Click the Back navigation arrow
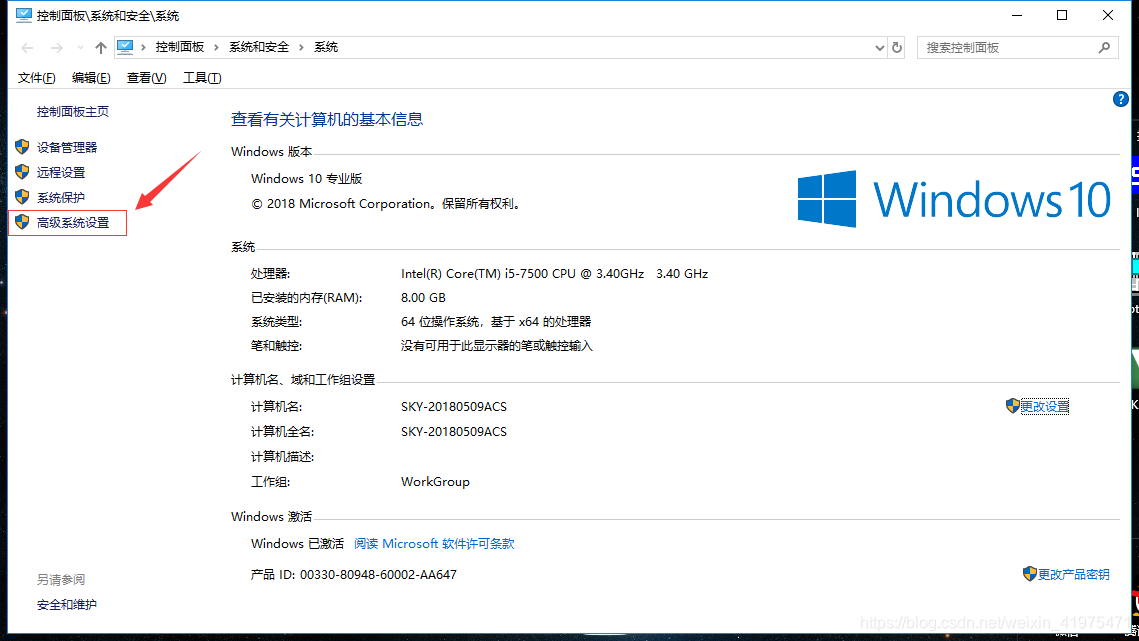Viewport: 1139px width, 641px height. 28,48
